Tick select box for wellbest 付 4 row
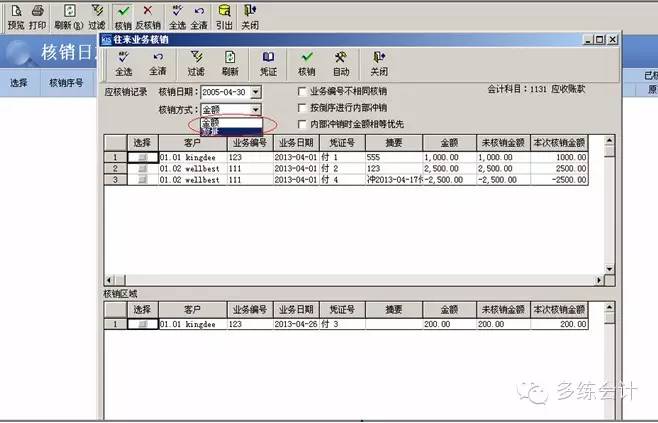 [x=143, y=180]
